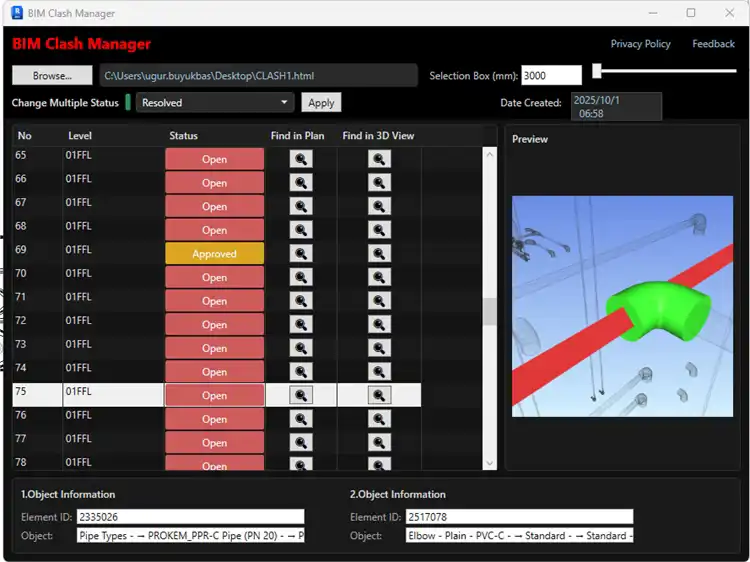Open Find in 3D View for clash 70
The image size is (750, 562).
(x=379, y=277)
